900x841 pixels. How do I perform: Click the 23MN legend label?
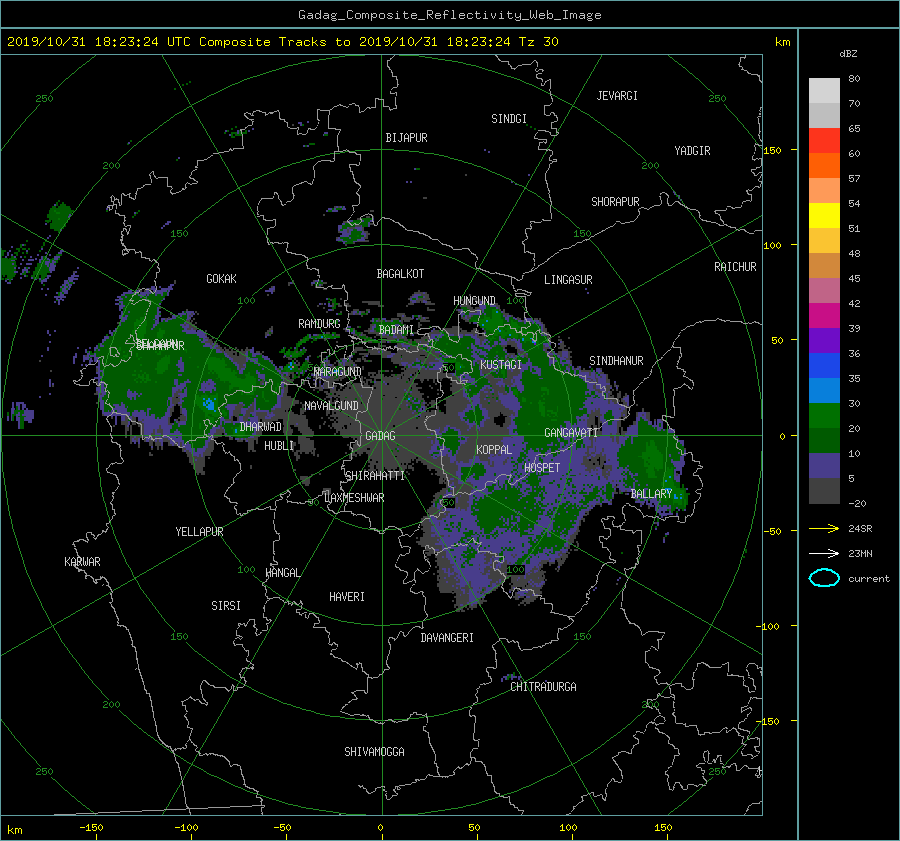click(x=860, y=553)
